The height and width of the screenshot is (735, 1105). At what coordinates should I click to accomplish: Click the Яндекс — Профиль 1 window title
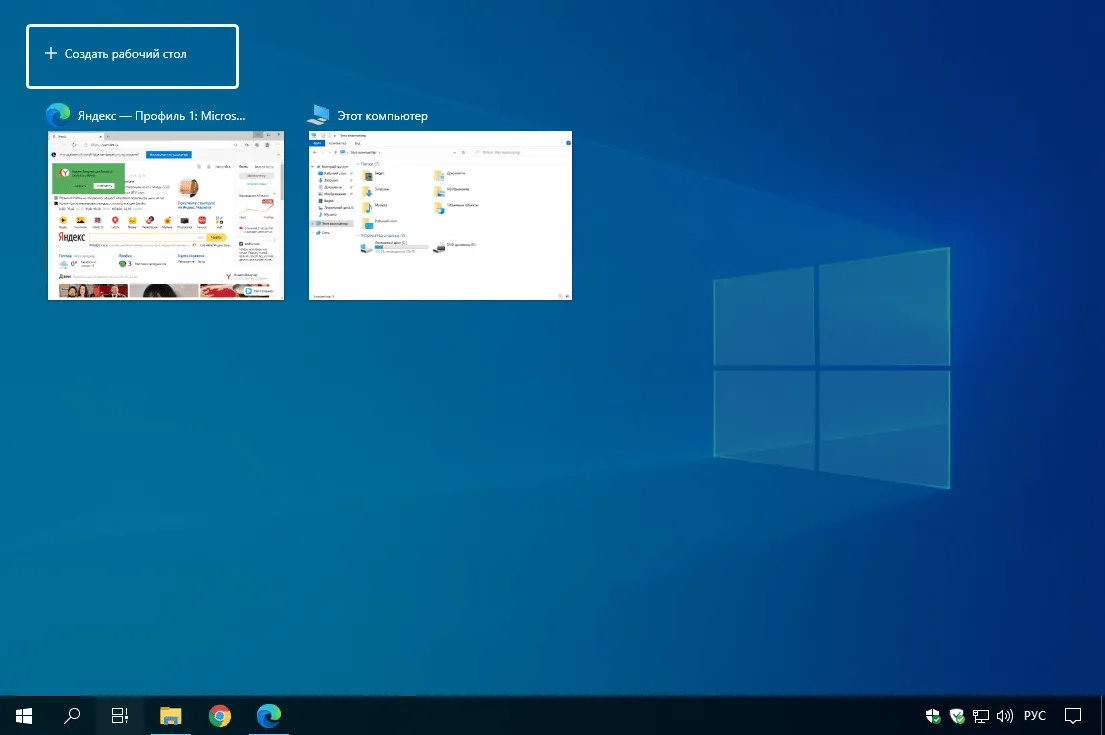[x=161, y=116]
